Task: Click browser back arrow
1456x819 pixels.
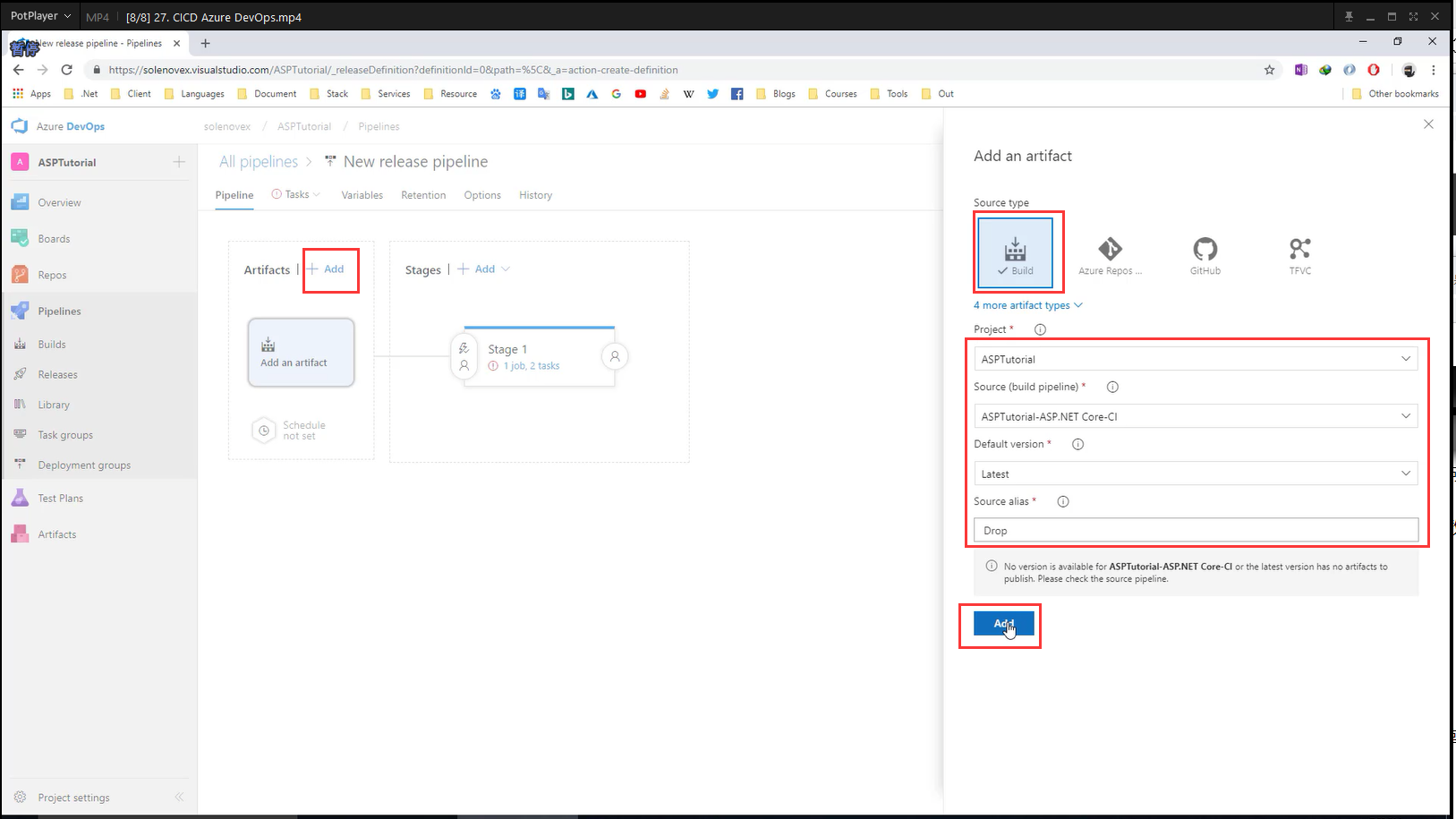Action: [x=18, y=70]
